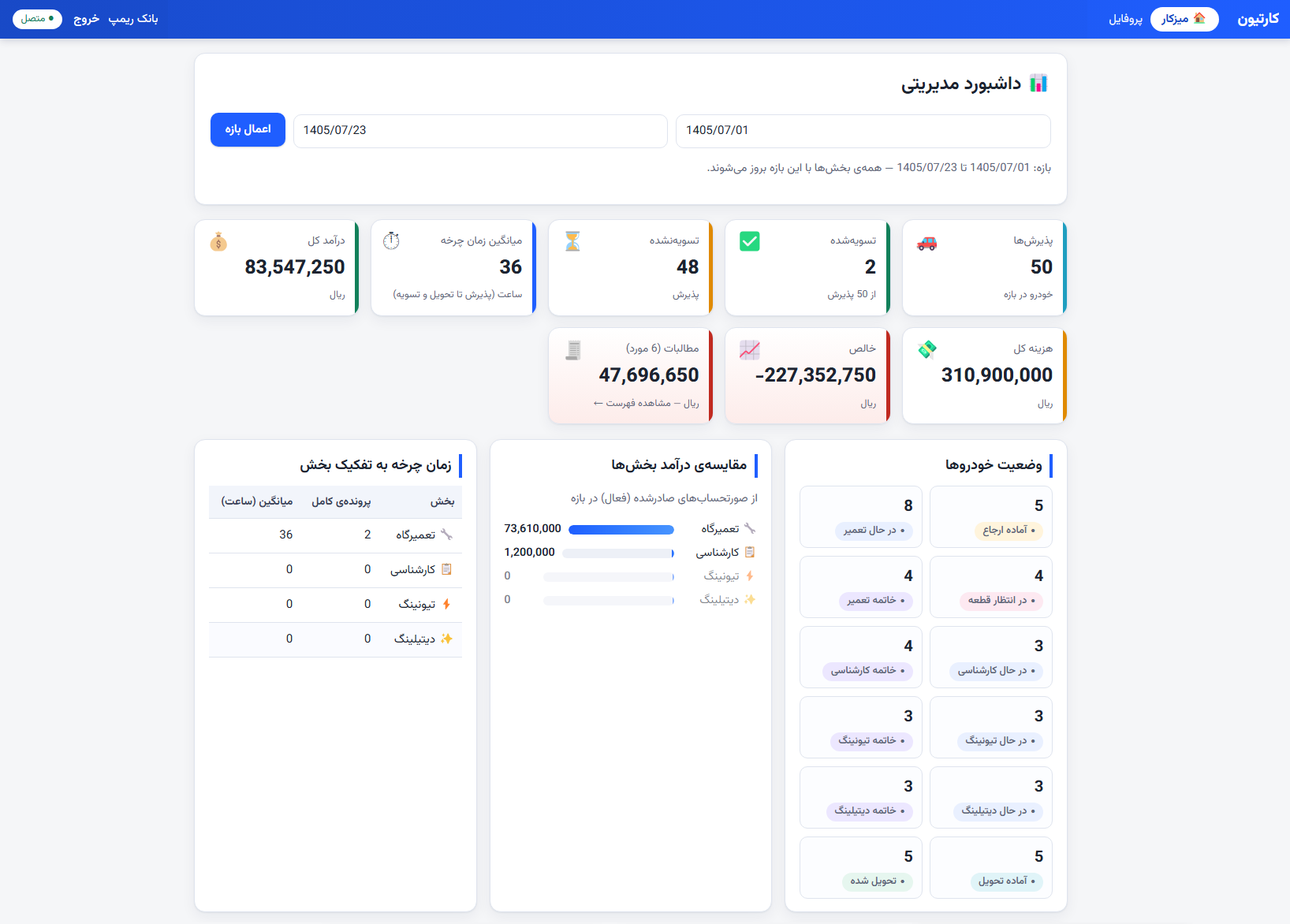Open the پروفایل menu item

[x=1126, y=19]
